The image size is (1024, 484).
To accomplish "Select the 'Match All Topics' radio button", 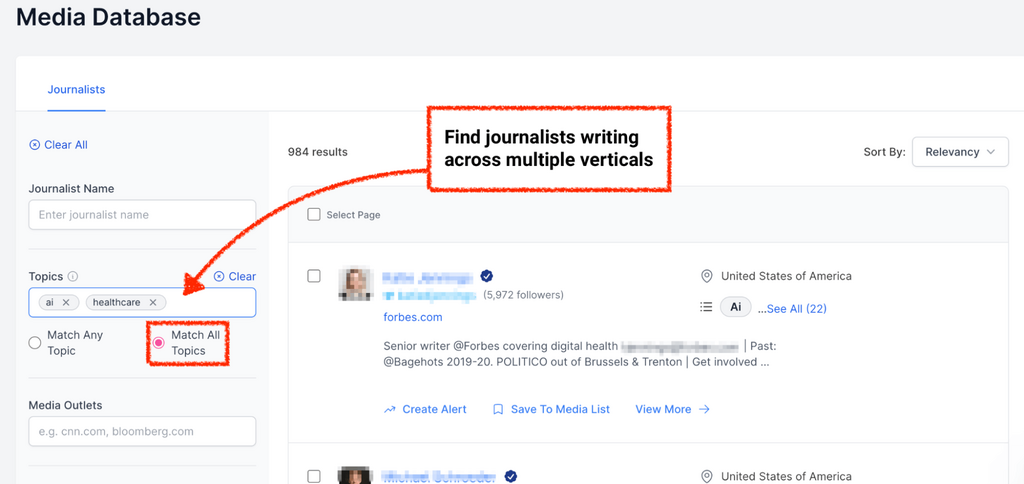I will pos(158,343).
